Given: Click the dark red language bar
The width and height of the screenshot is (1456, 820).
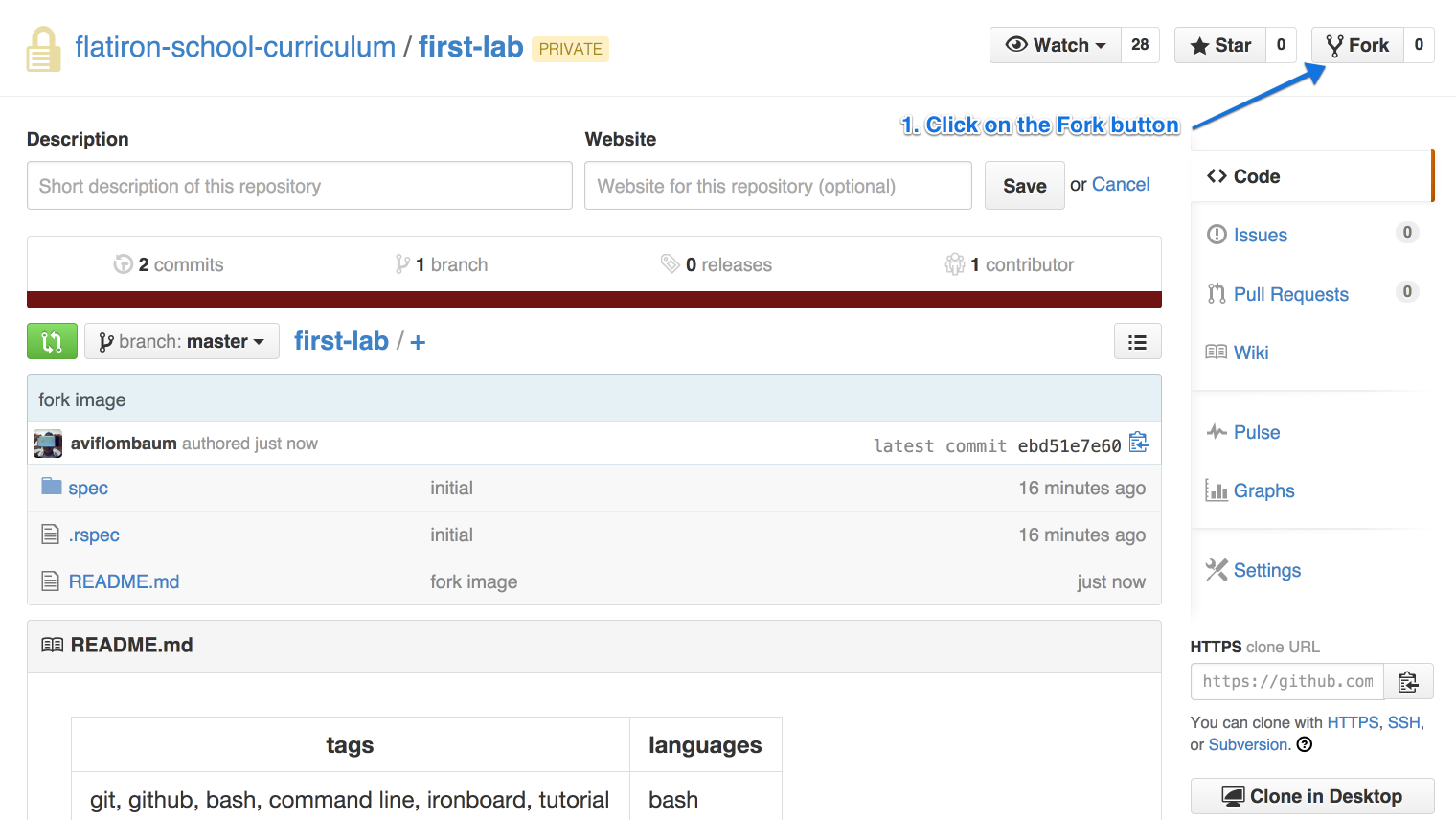Looking at the screenshot, I should [x=594, y=300].
